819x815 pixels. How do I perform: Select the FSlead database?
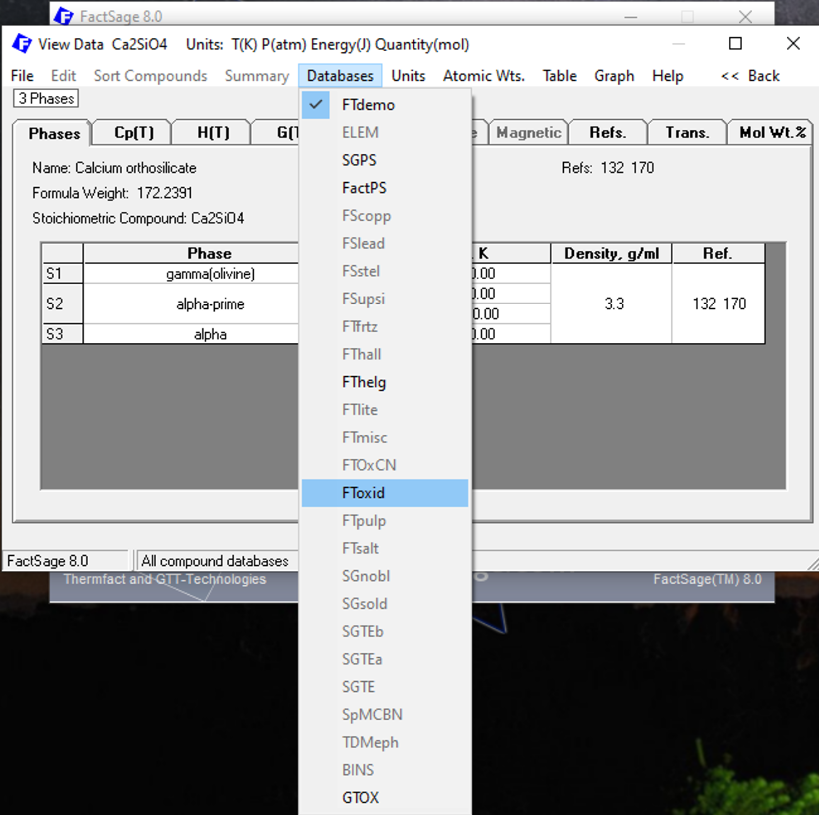coord(385,243)
